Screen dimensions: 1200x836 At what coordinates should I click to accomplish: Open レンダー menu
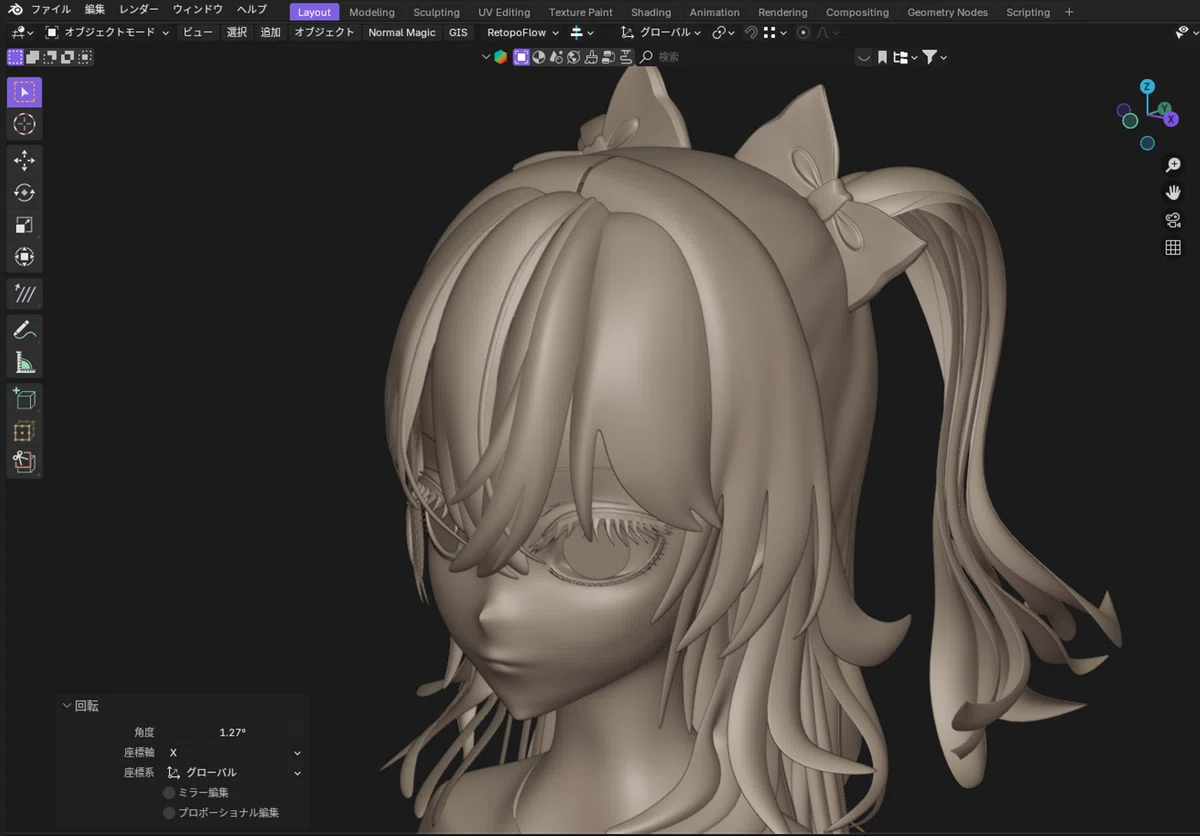coord(139,10)
